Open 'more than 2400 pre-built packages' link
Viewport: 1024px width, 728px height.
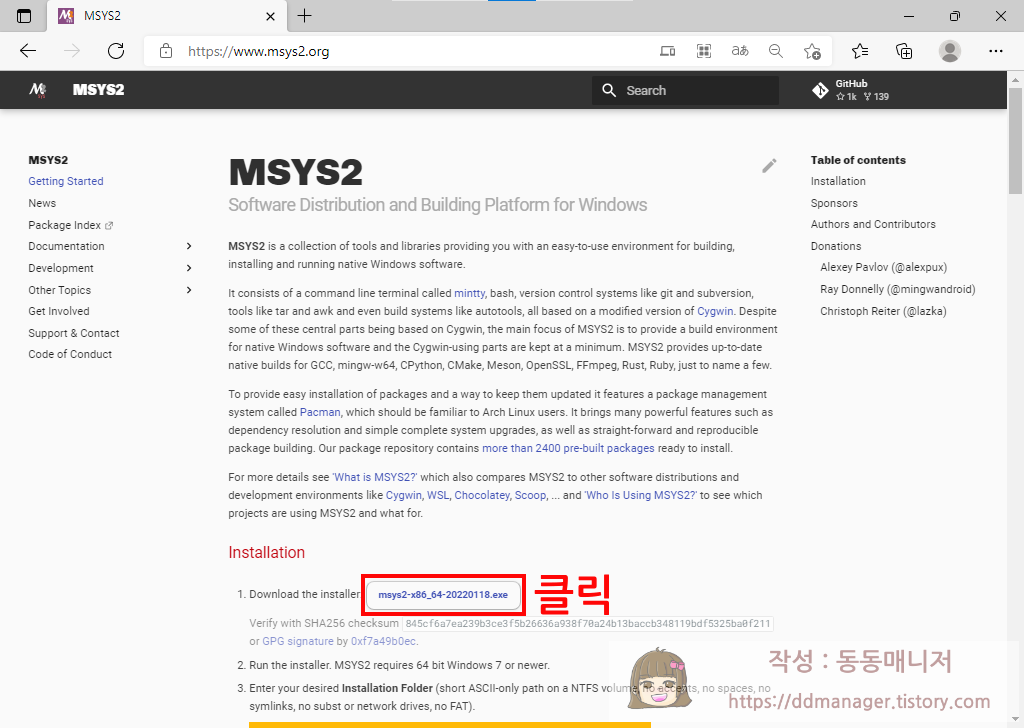[x=568, y=448]
